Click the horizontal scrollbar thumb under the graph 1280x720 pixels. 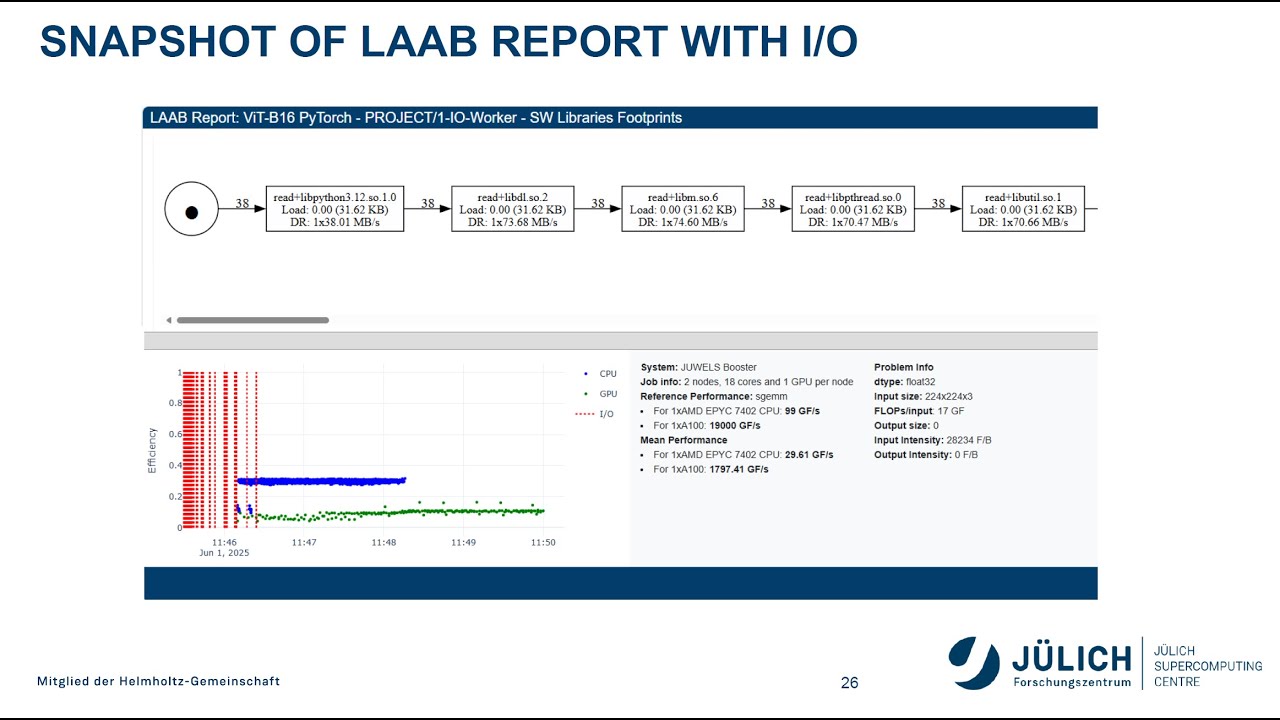253,320
